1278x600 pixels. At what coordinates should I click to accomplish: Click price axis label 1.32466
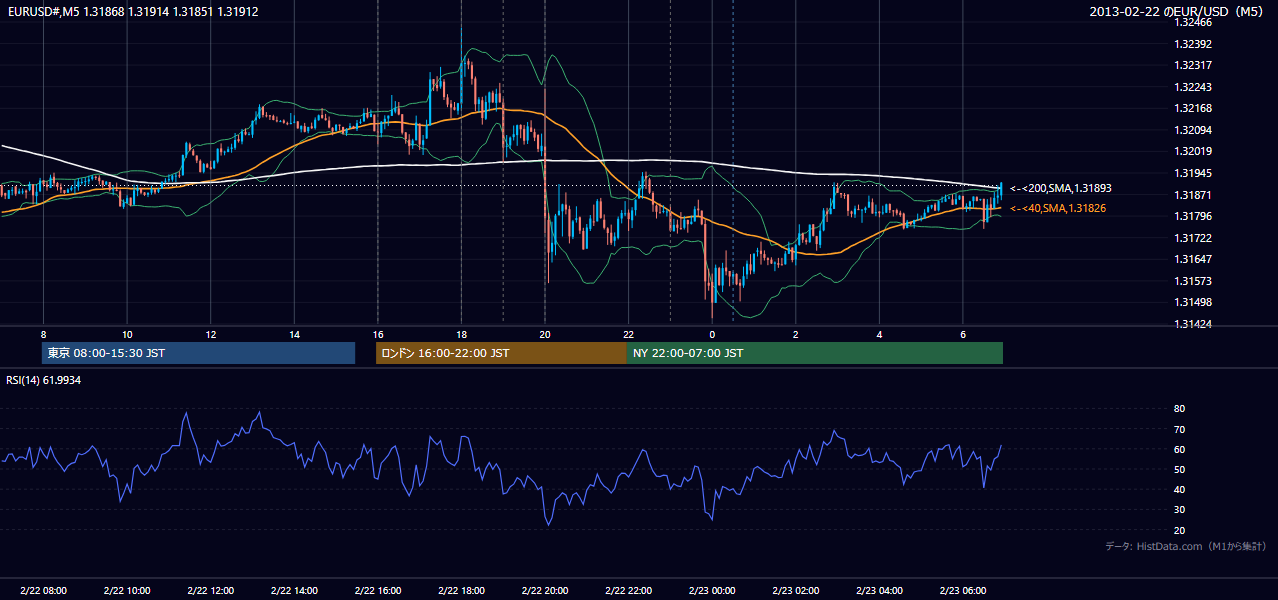coord(1193,22)
